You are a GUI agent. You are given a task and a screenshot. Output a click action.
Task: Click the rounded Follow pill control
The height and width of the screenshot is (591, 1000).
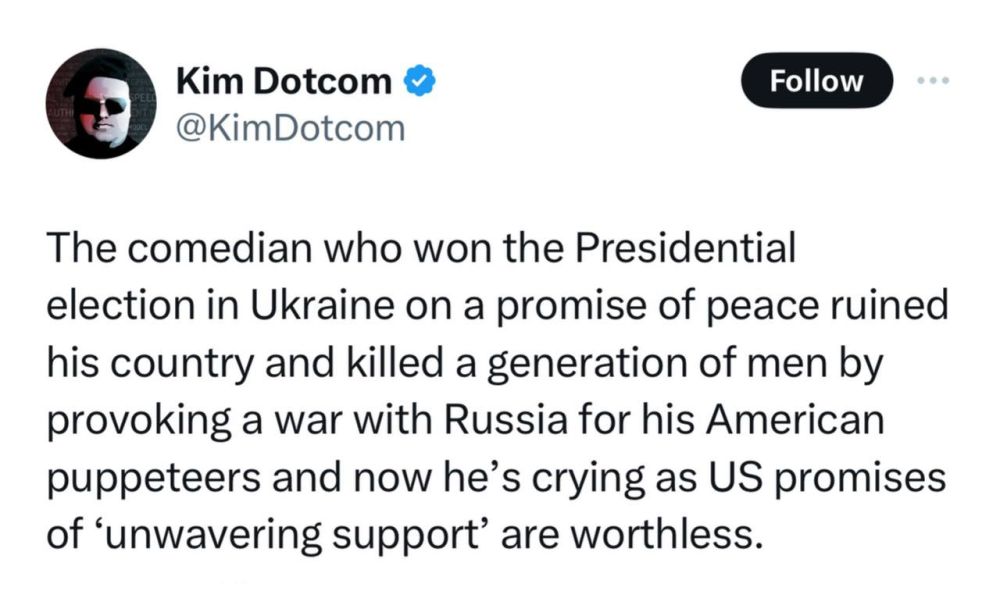(816, 81)
